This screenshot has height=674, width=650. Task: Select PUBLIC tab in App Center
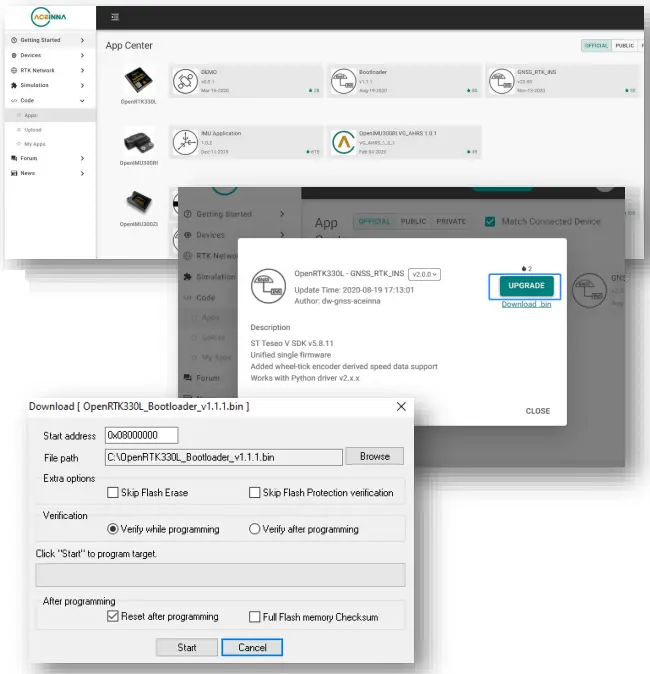tap(624, 46)
